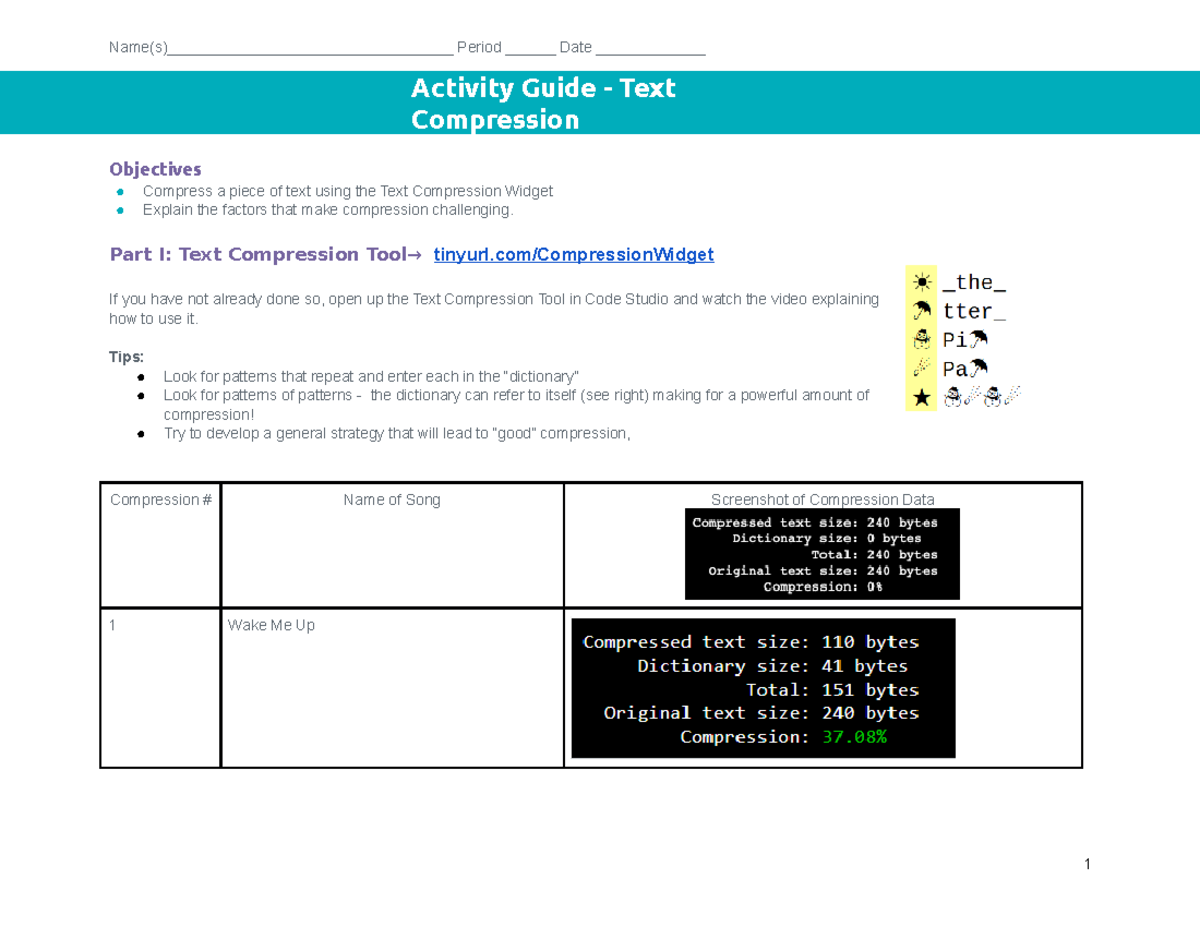Viewport: 1200px width, 927px height.
Task: Open the tinyurl.com/CompressionWidget link
Action: 573,255
